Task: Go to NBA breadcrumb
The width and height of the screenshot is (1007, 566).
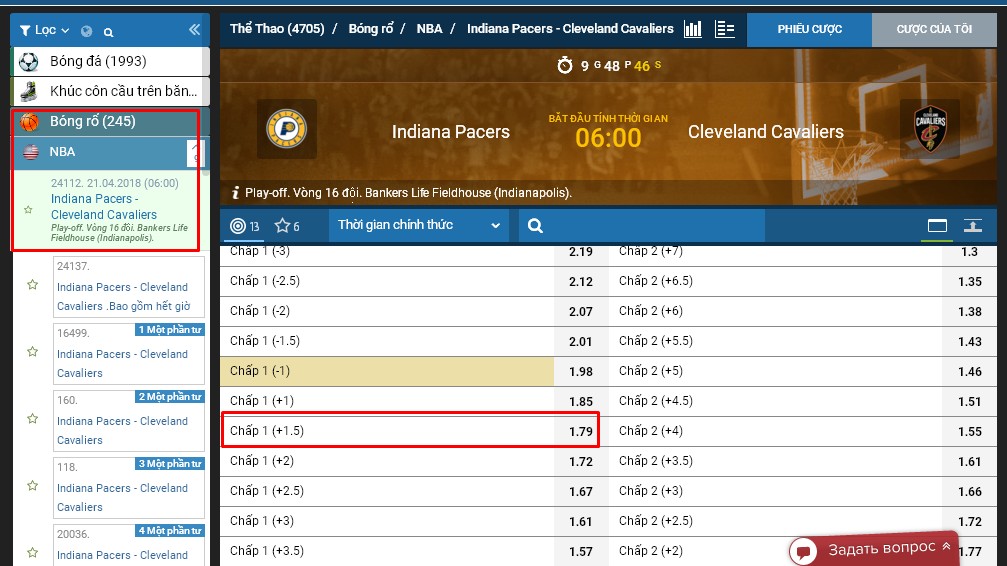Action: (x=429, y=29)
